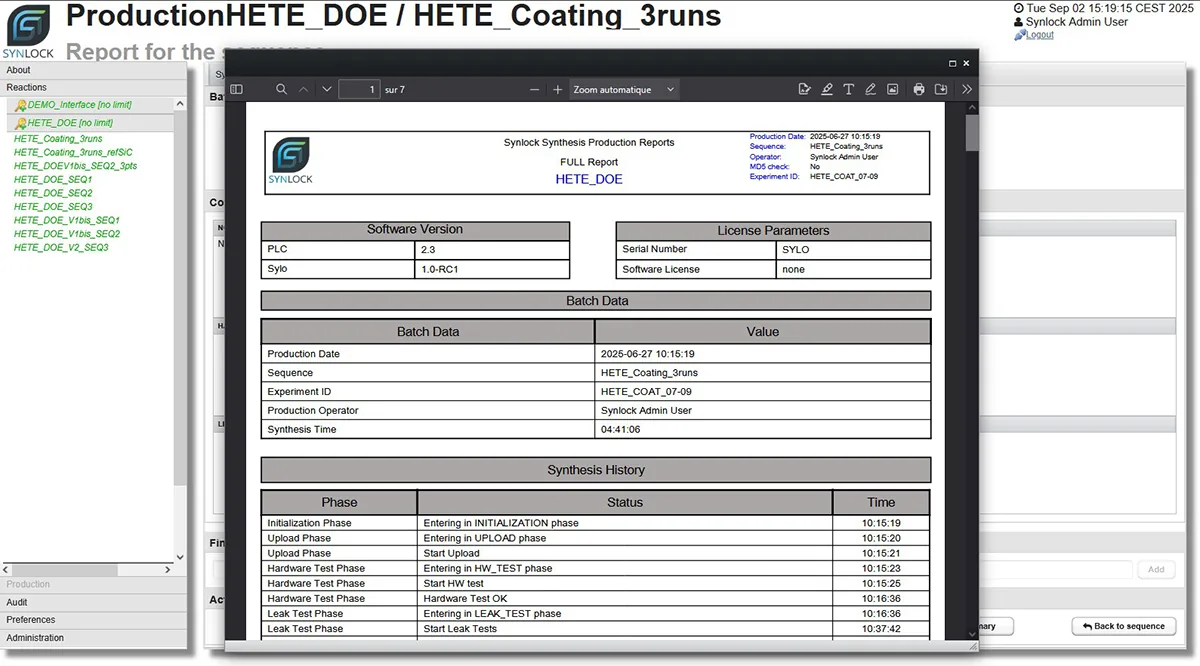
Task: Select the highlight annotation tool
Action: pos(825,89)
